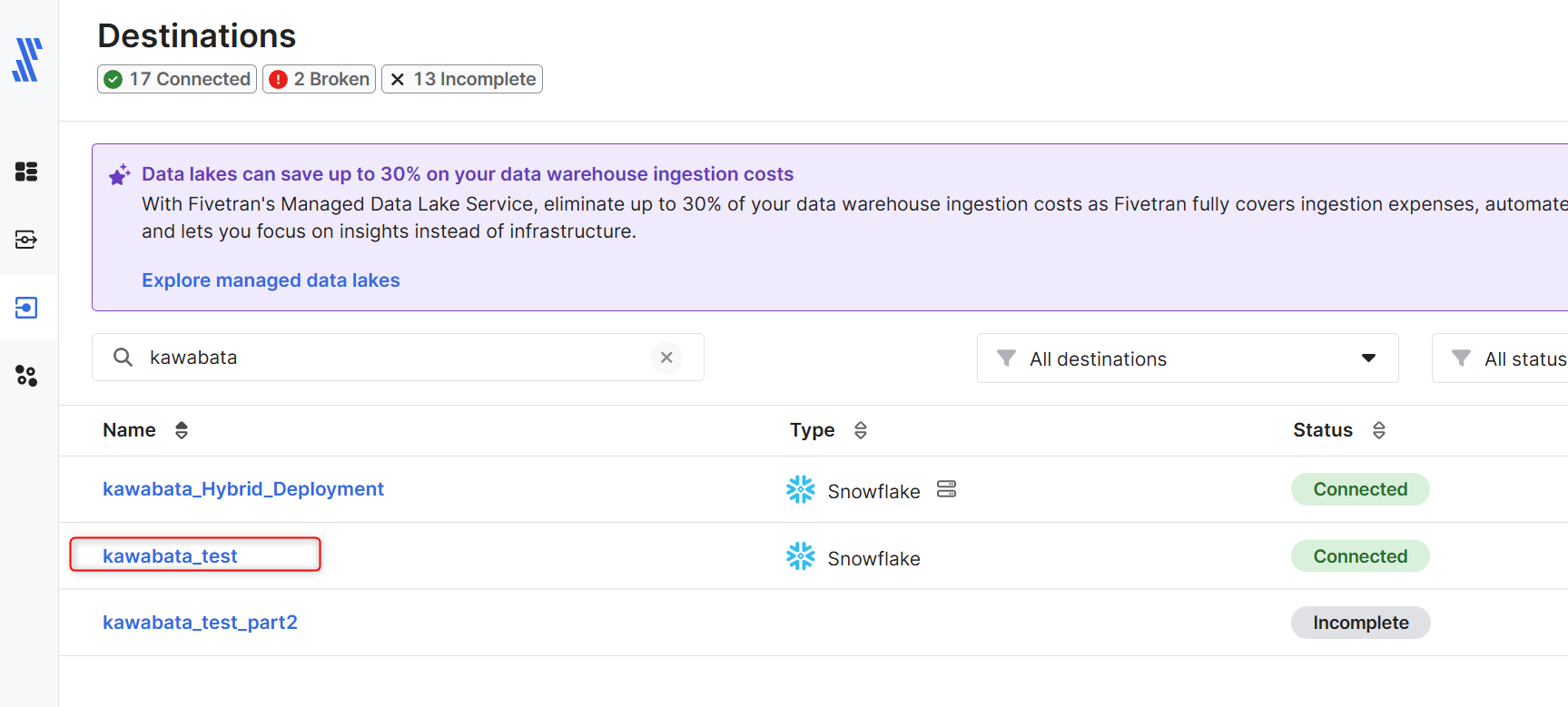The image size is (1568, 707).
Task: Sort the table by Type column
Action: pyautogui.click(x=861, y=430)
